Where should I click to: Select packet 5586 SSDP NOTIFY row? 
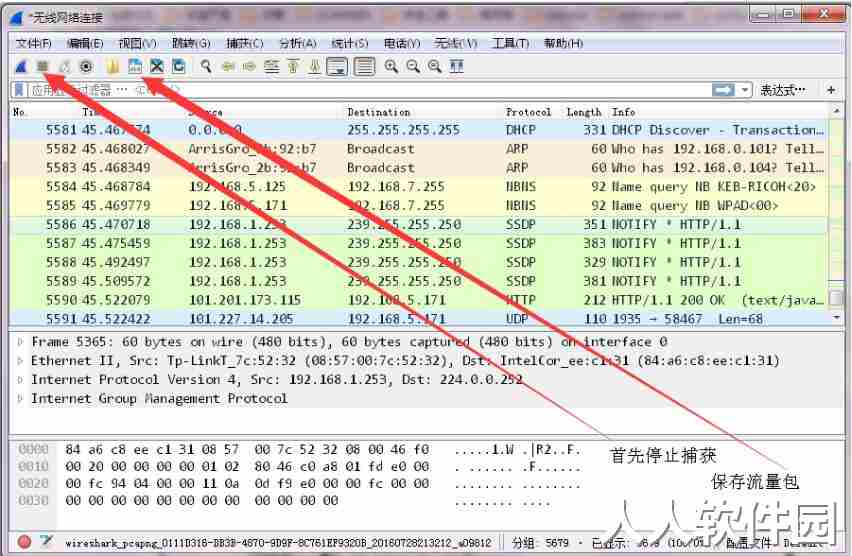[418, 224]
